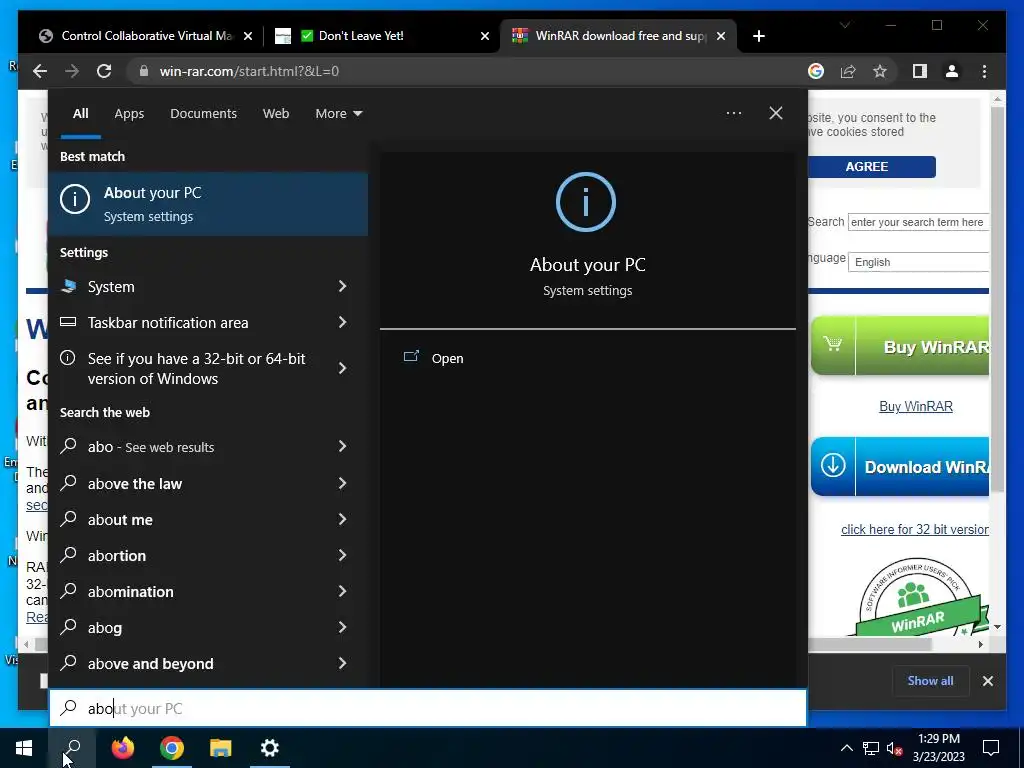Click the Buy WinRAR text link
The height and width of the screenshot is (768, 1024).
tap(916, 406)
